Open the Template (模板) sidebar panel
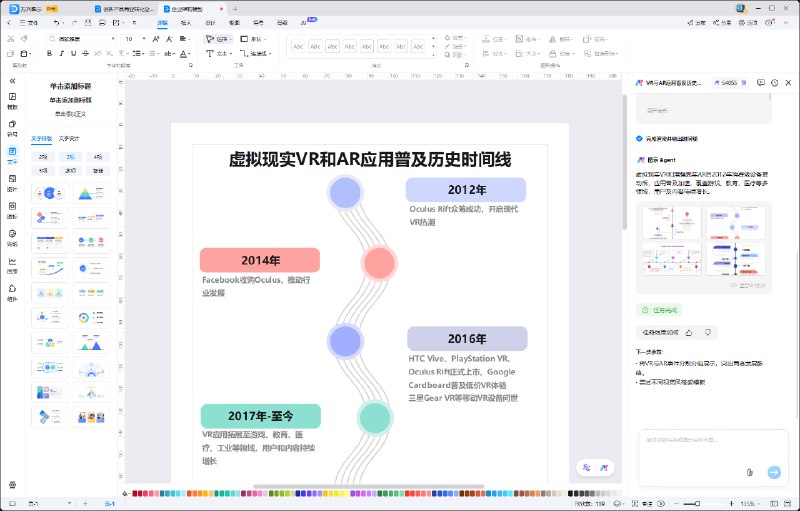 click(x=12, y=100)
